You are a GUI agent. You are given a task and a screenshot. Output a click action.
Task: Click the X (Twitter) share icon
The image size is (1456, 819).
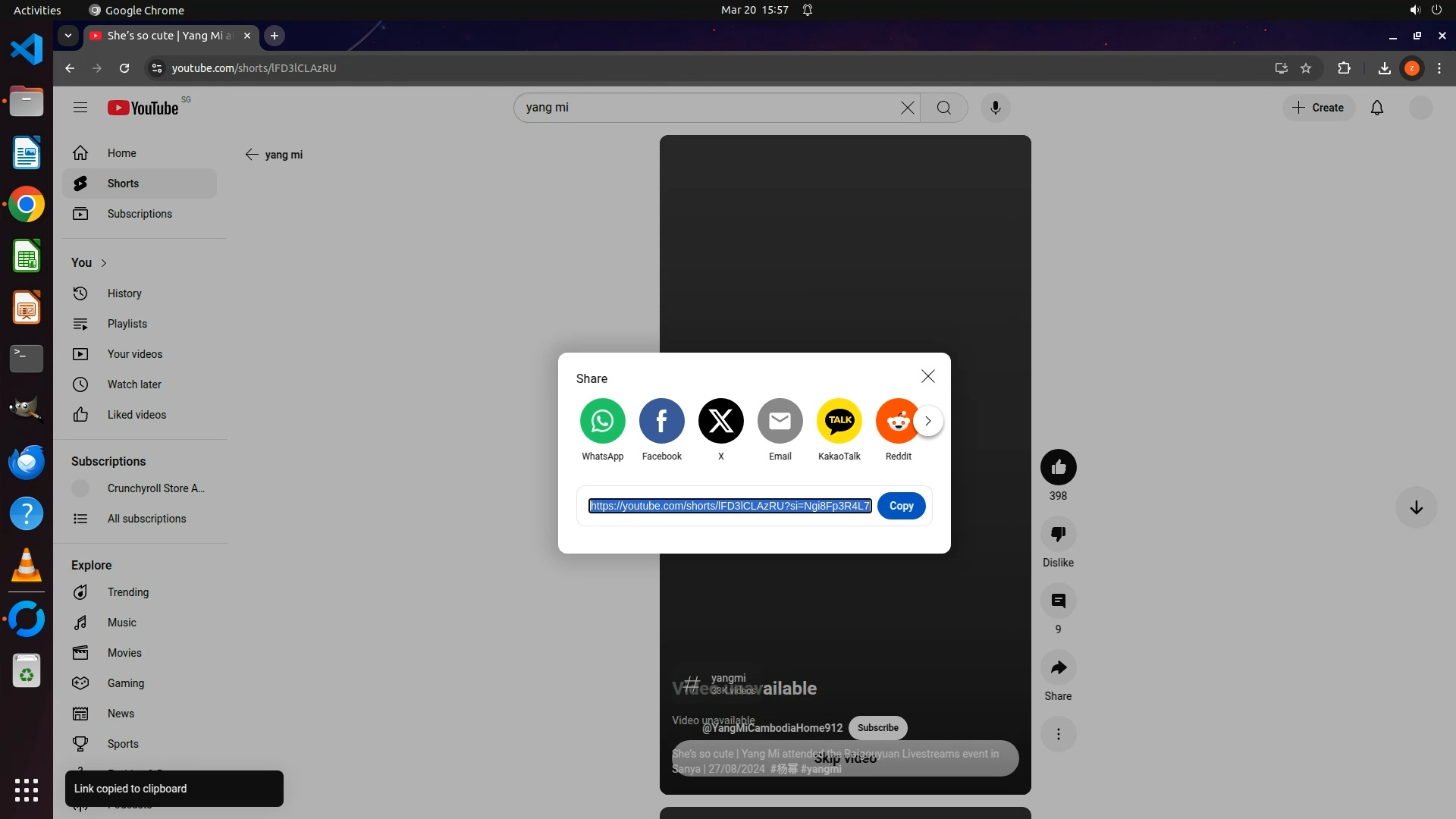(720, 421)
